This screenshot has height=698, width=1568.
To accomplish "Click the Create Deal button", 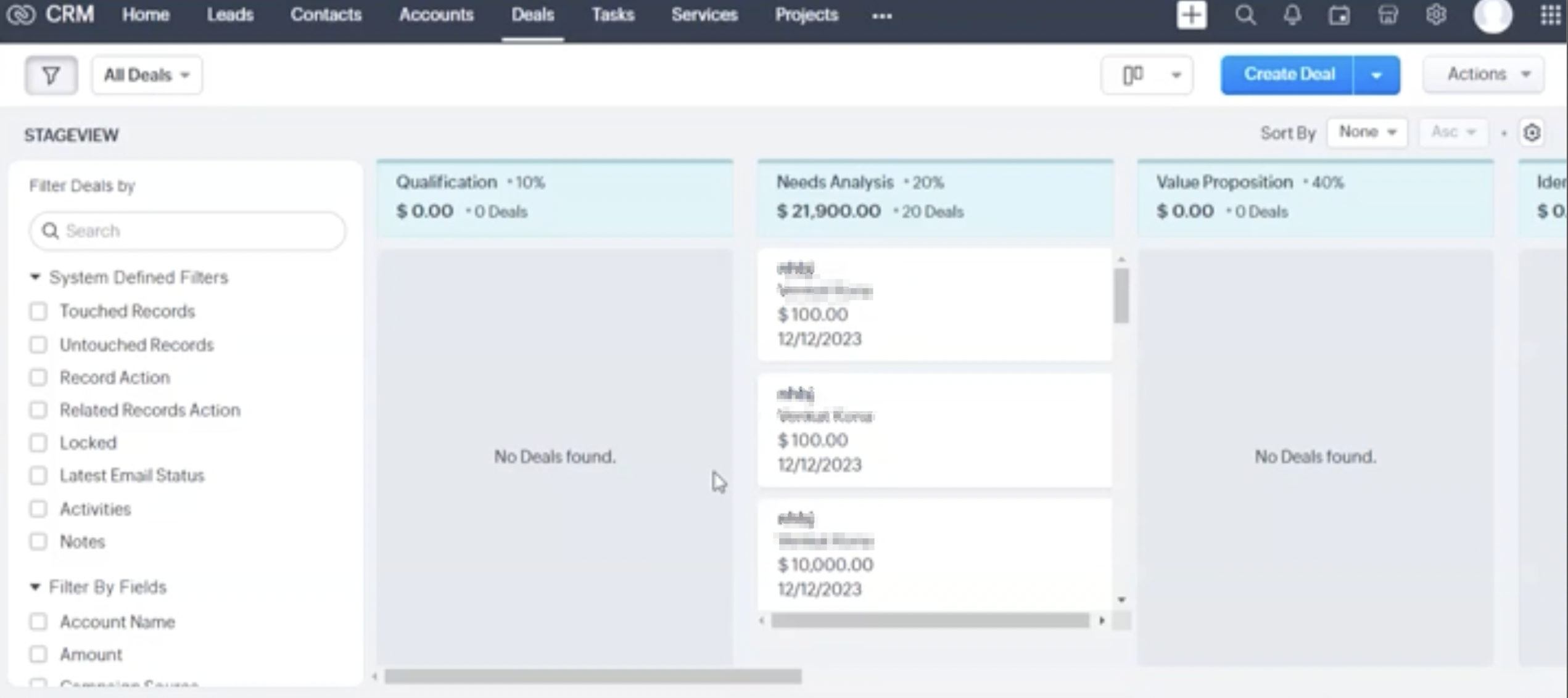I will click(x=1289, y=74).
